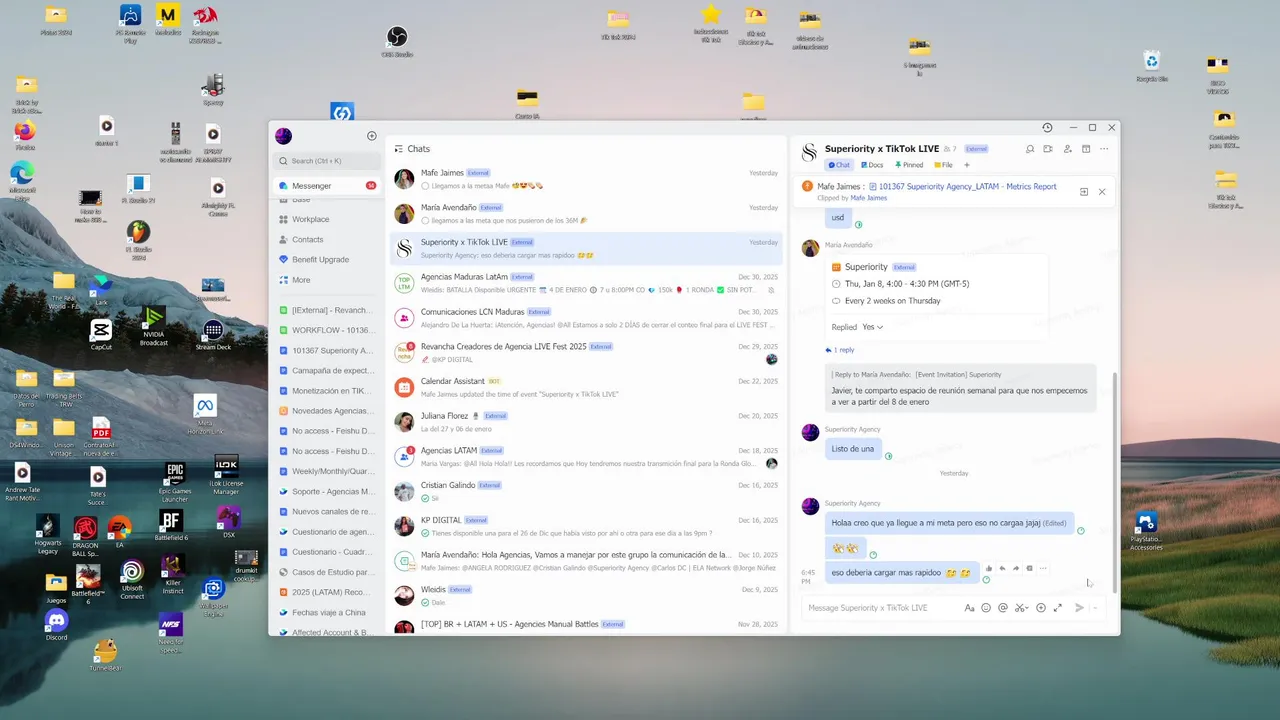Viewport: 1280px width, 720px height.
Task: Open Workplace in the sidebar
Action: 327,219
